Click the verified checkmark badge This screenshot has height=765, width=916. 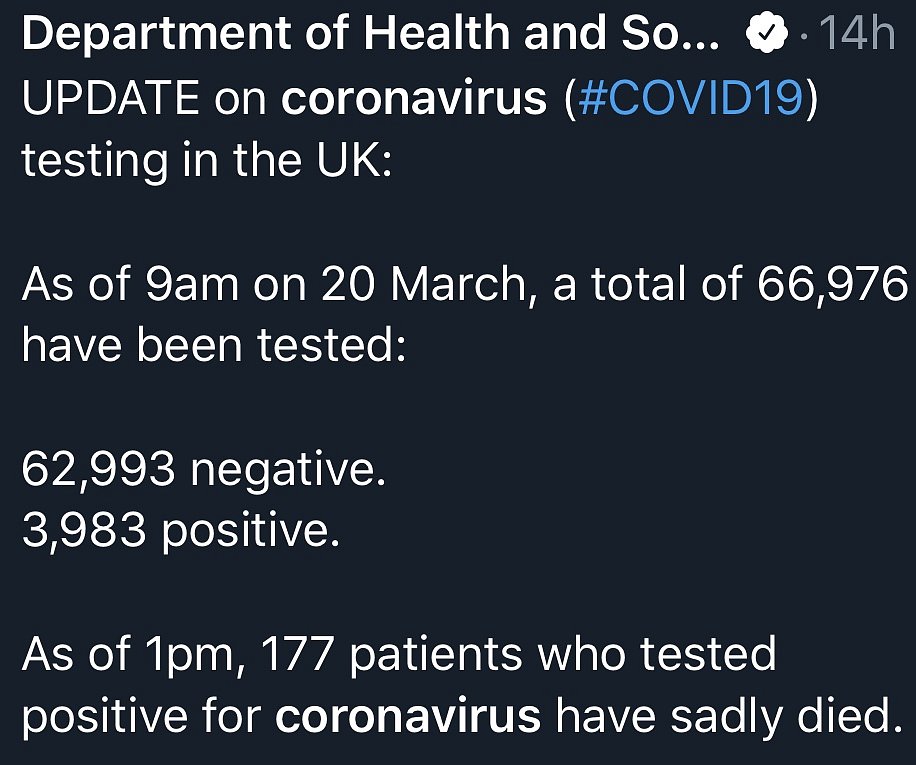coord(766,32)
